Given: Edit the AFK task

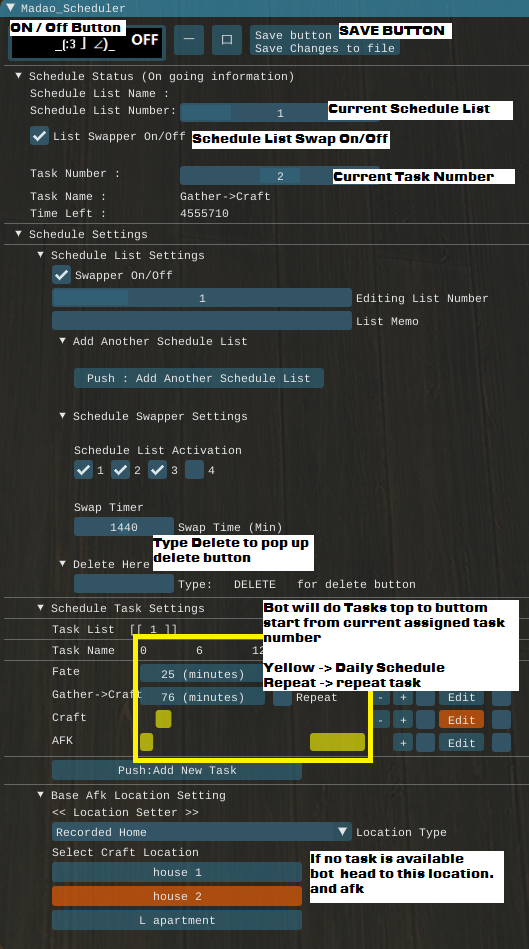Looking at the screenshot, I should coord(461,743).
